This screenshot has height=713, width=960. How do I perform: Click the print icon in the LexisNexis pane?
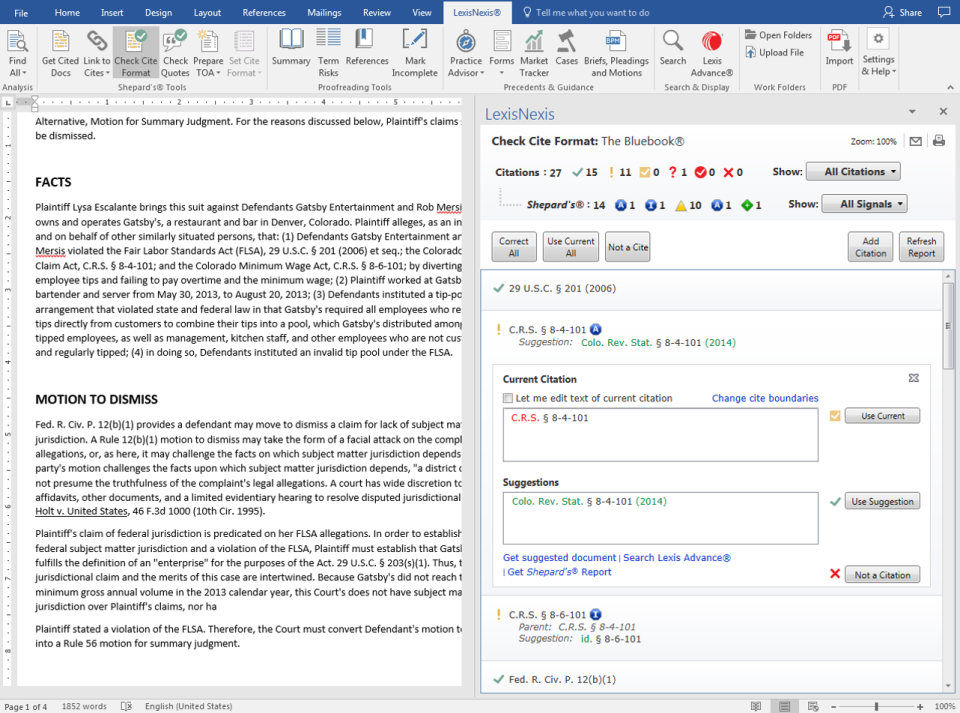tap(938, 141)
